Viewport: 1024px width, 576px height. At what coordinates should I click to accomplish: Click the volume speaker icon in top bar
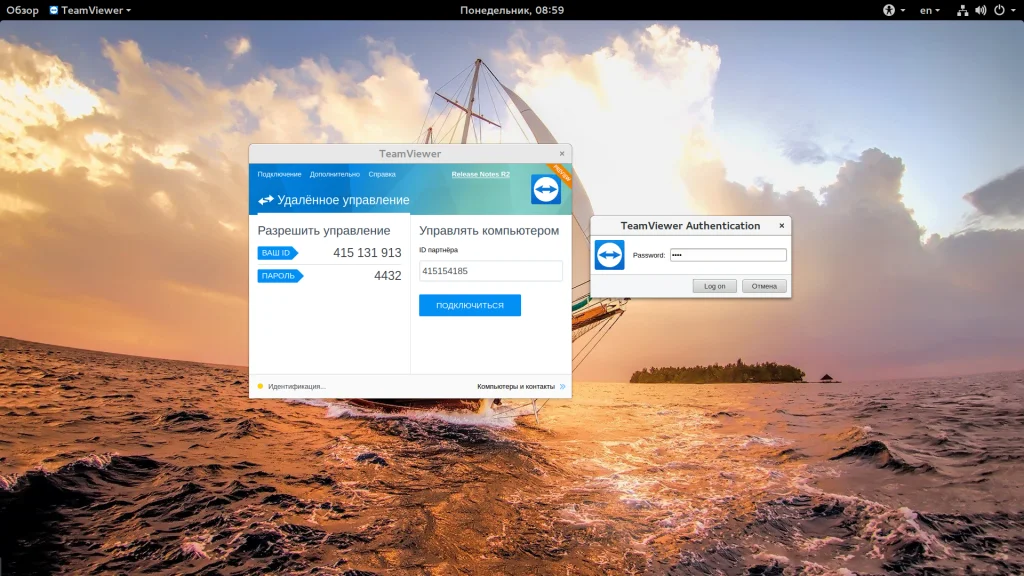click(x=980, y=10)
